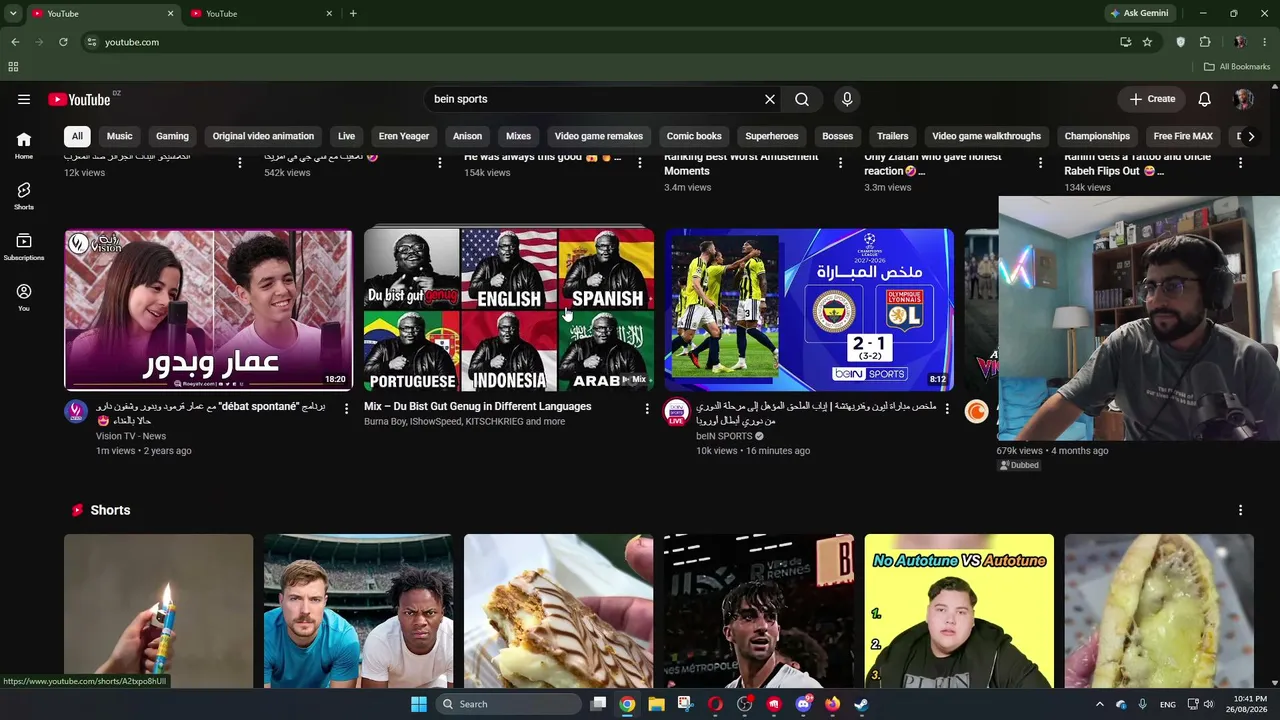The image size is (1280, 720).
Task: Clear the search box text
Action: (770, 99)
